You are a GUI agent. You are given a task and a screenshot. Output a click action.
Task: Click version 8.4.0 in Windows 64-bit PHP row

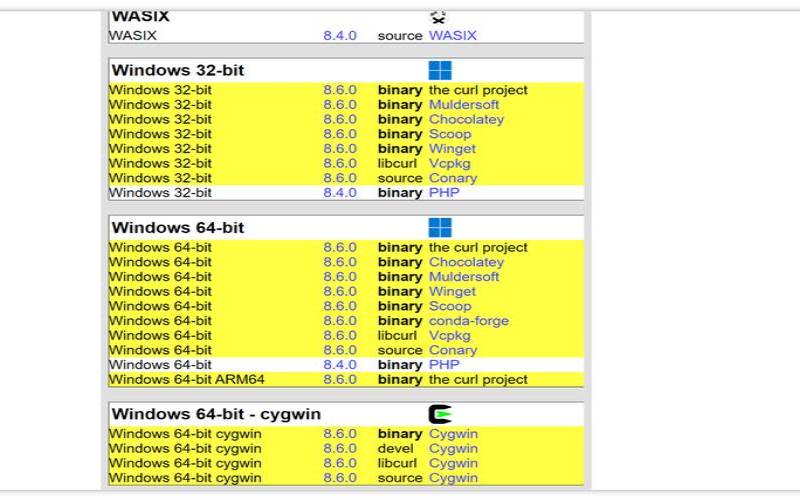tap(340, 365)
